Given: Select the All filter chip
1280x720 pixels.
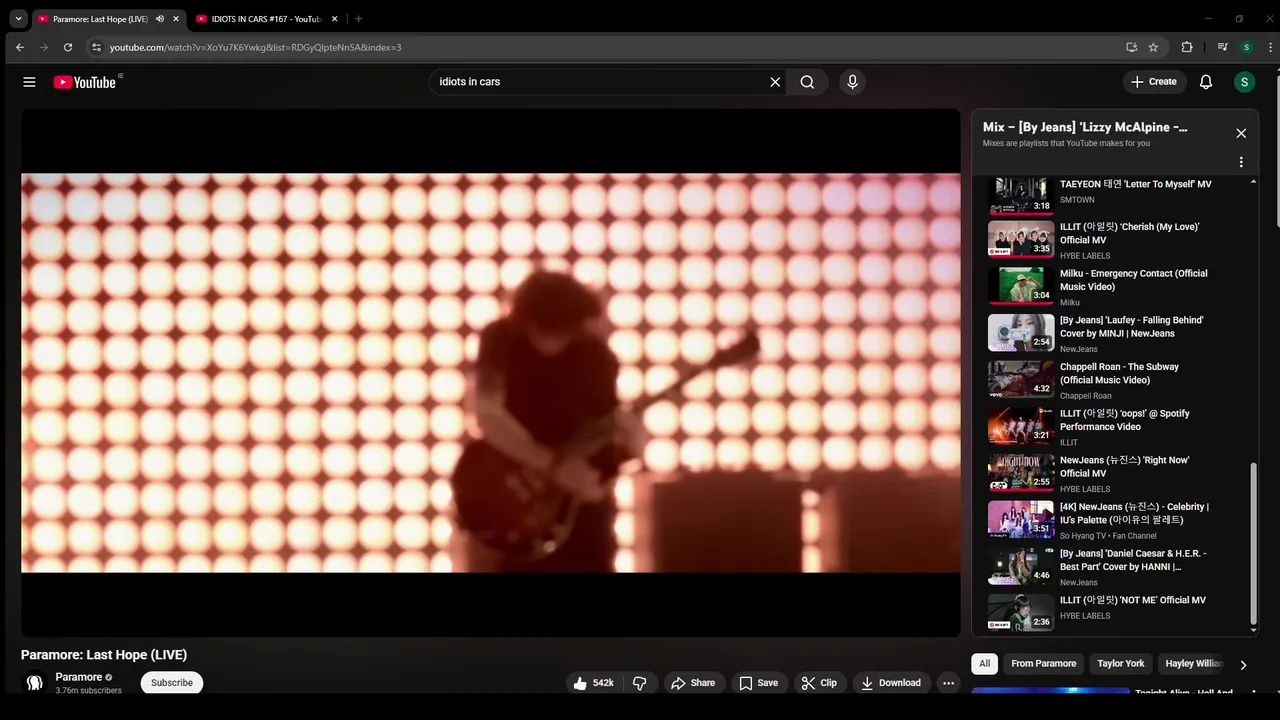Looking at the screenshot, I should pyautogui.click(x=985, y=664).
